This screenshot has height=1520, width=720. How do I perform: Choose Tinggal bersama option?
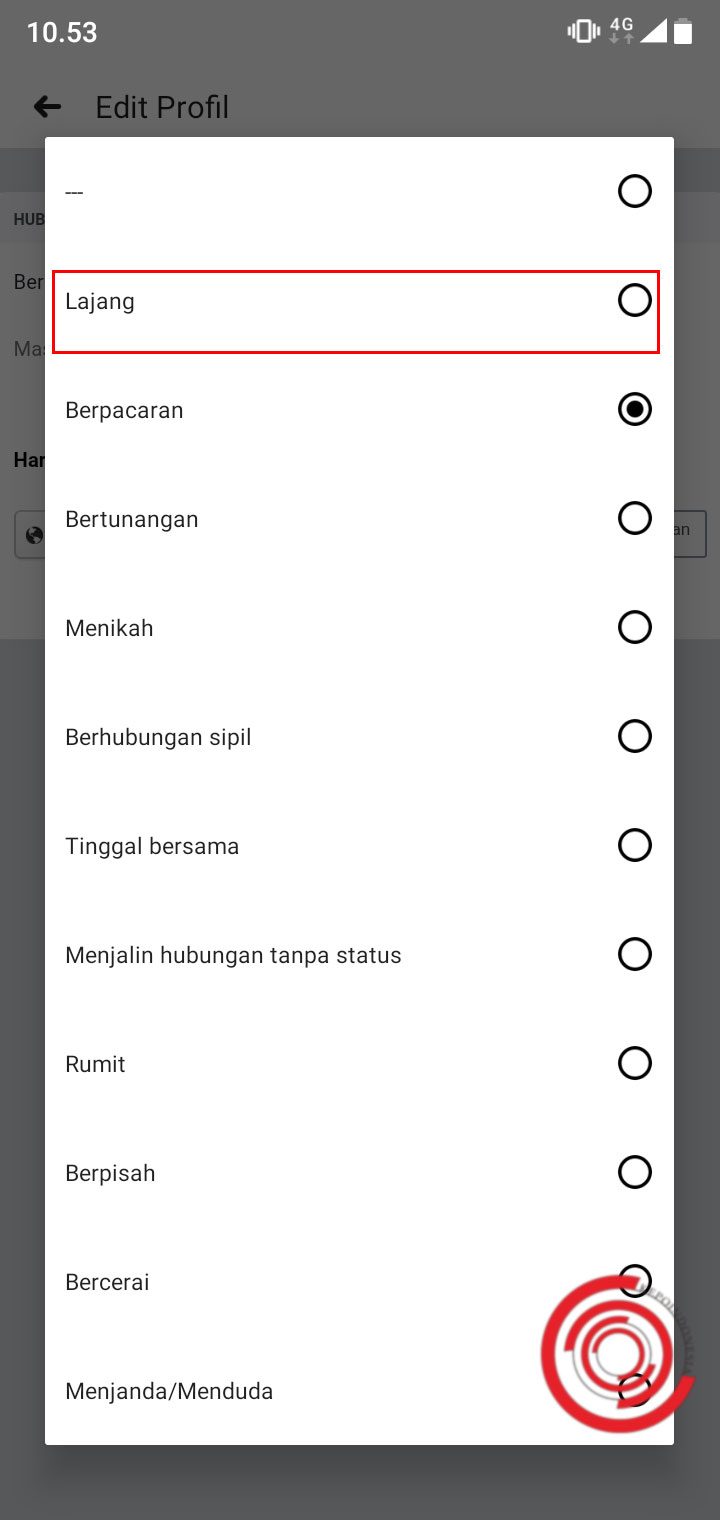152,846
